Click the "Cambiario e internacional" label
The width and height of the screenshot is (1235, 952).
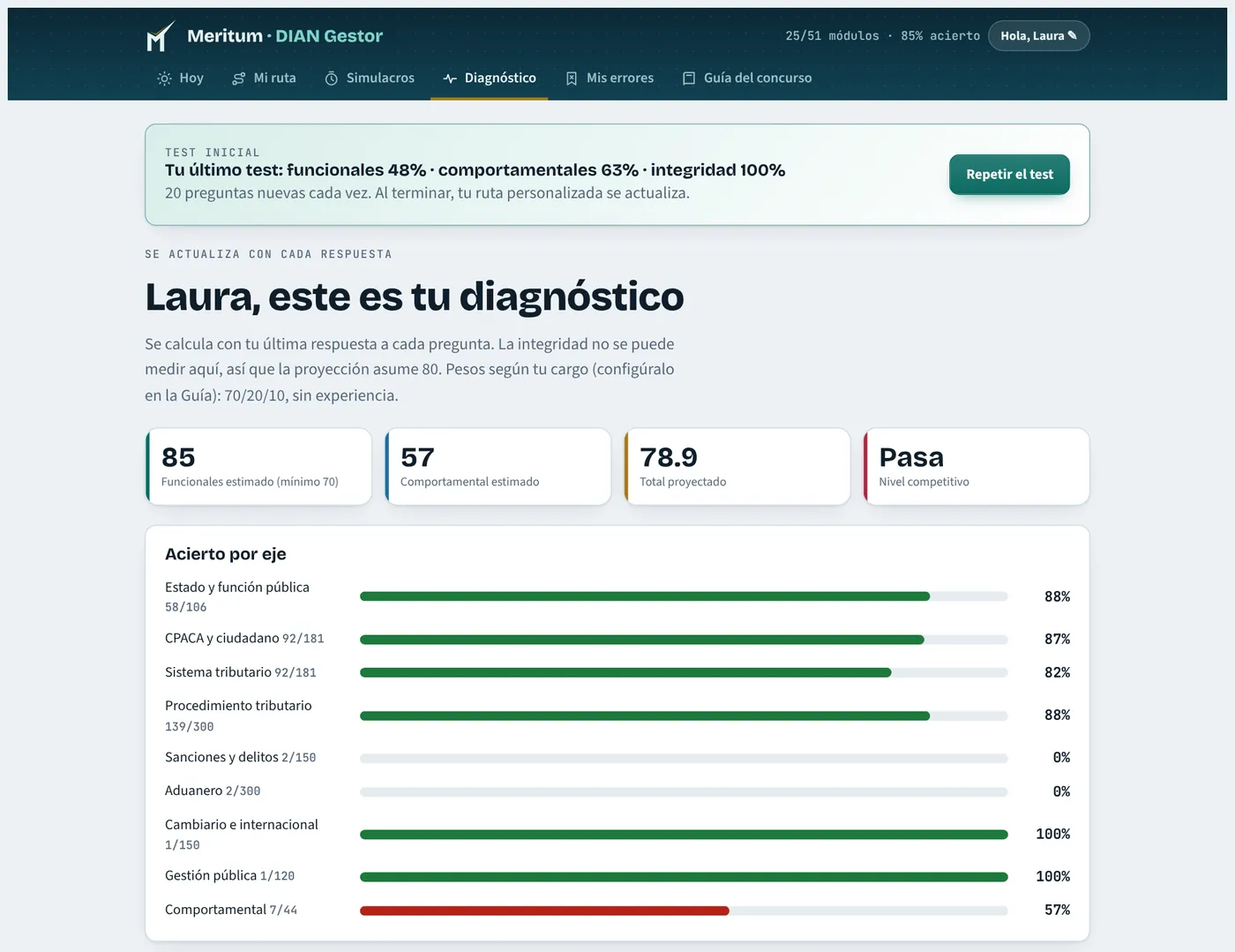point(242,825)
